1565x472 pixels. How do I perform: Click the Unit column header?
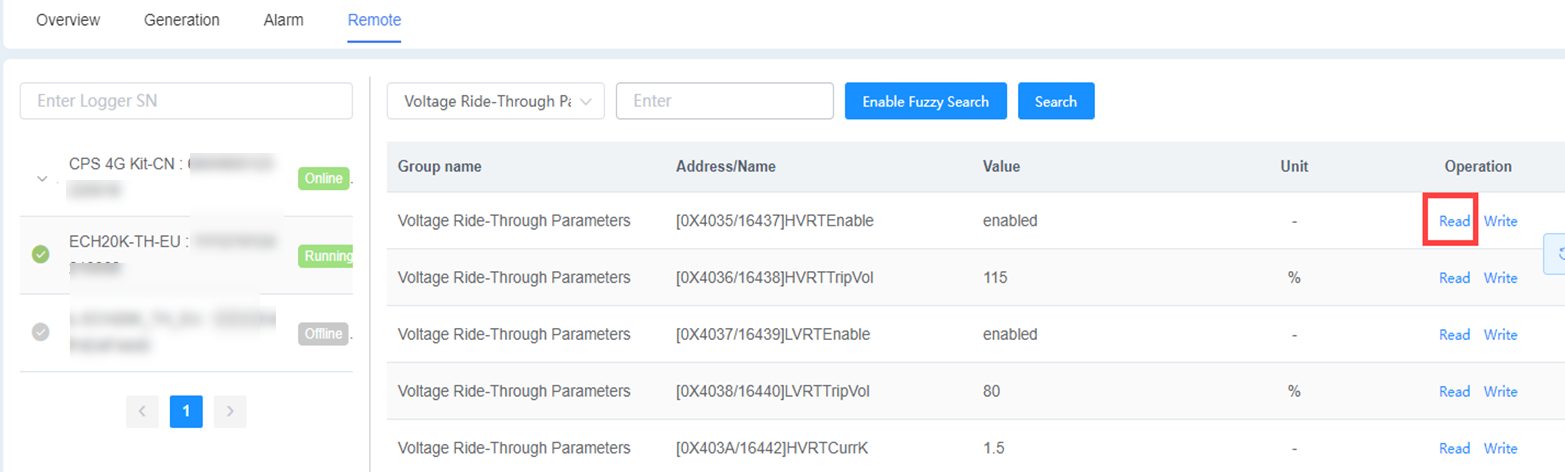tap(1294, 166)
